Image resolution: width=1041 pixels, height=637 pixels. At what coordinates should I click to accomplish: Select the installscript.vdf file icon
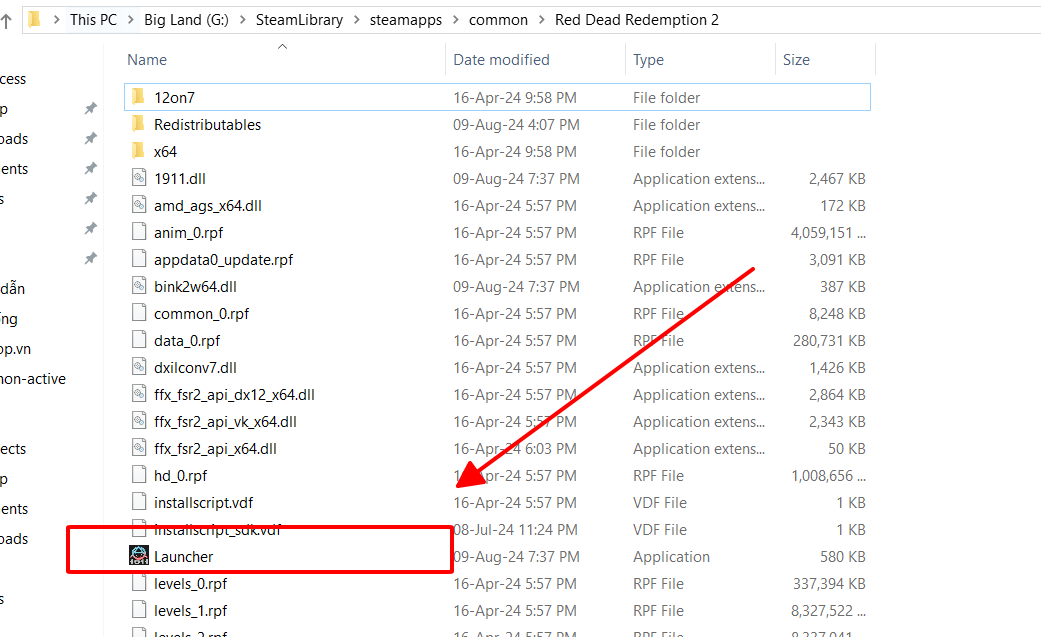(139, 502)
